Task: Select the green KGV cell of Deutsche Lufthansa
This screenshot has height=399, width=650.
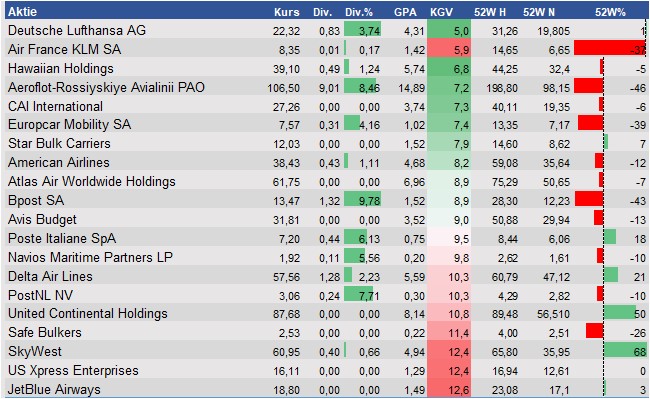Action: point(449,30)
